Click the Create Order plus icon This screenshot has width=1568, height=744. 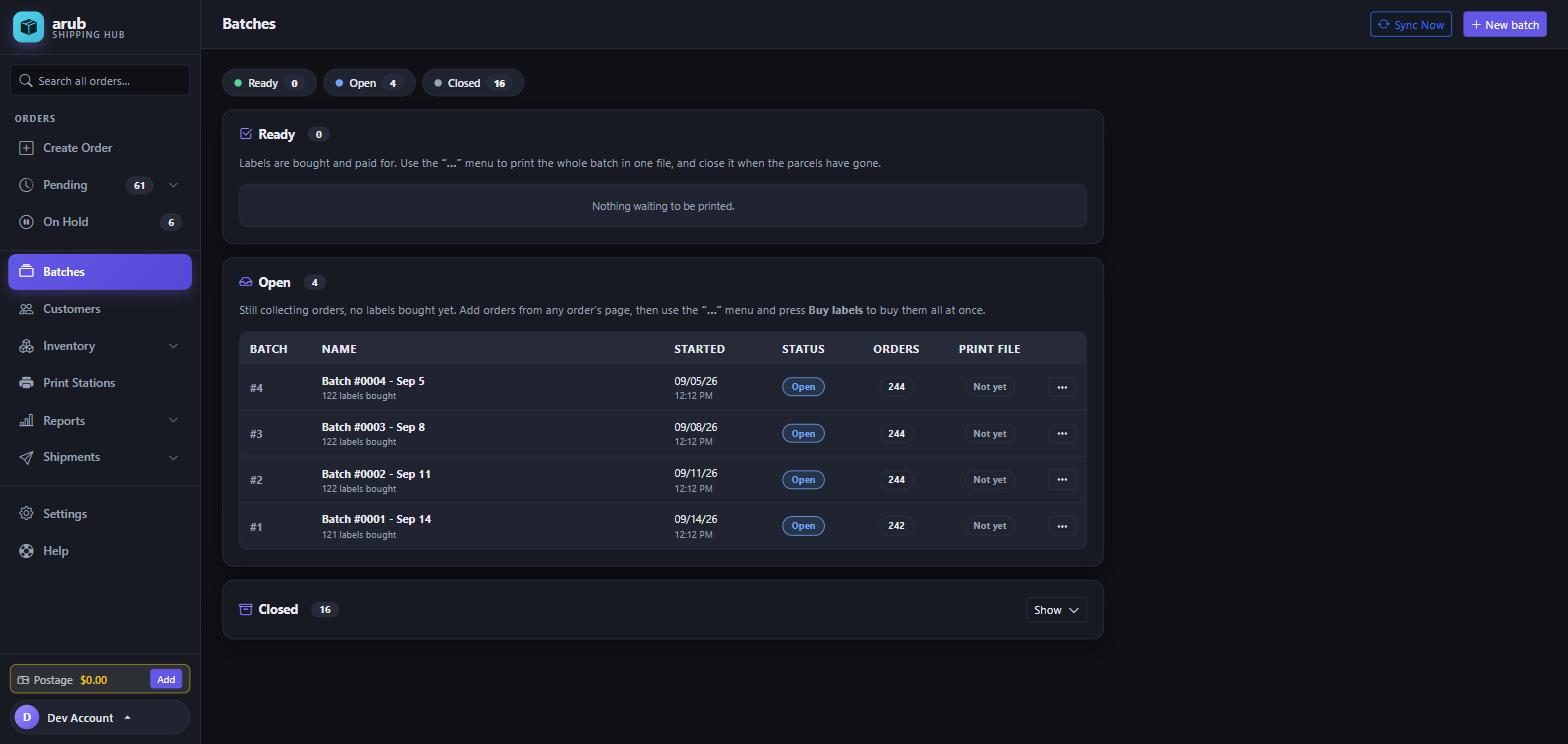point(26,148)
